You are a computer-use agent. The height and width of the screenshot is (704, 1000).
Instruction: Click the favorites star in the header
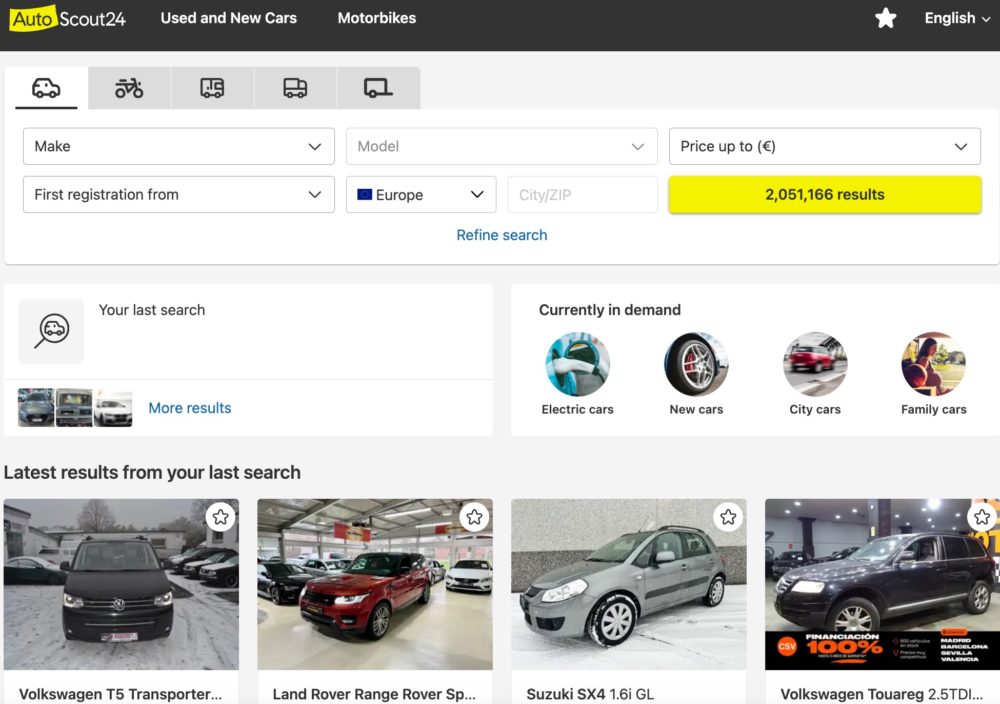point(885,18)
